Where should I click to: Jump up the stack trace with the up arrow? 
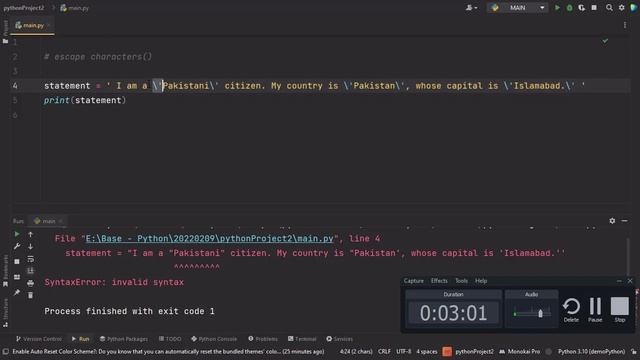[31, 234]
